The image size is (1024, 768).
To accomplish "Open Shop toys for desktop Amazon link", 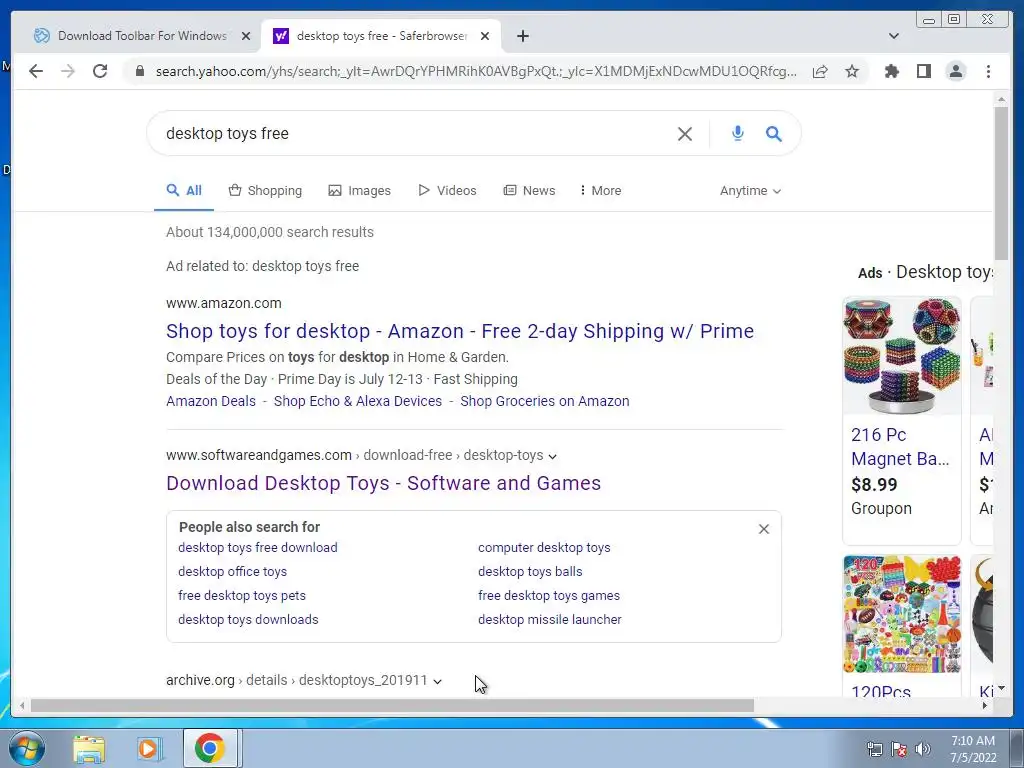I will 460,331.
